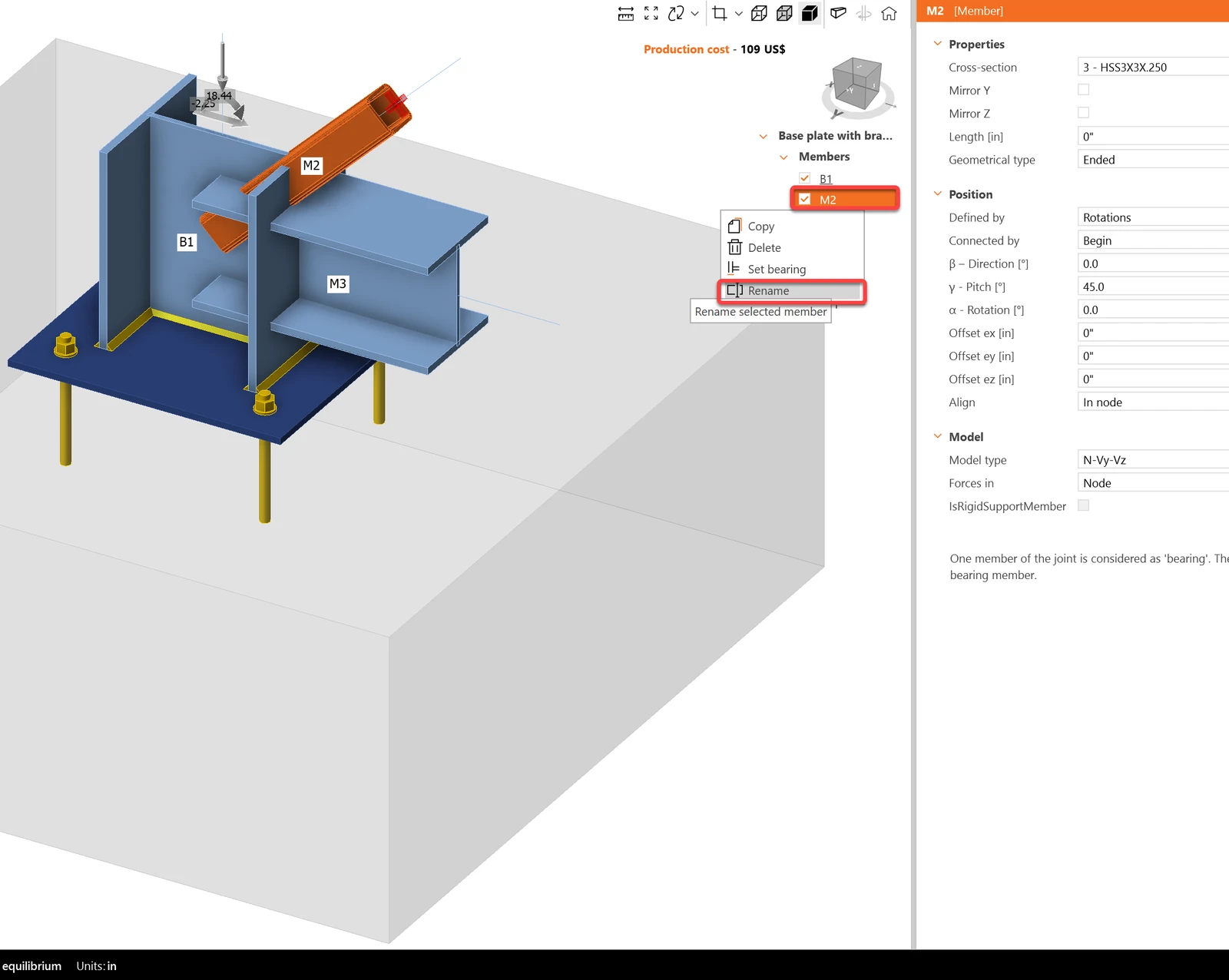Image resolution: width=1229 pixels, height=980 pixels.
Task: Open the Align In node dropdown
Action: 1153,402
